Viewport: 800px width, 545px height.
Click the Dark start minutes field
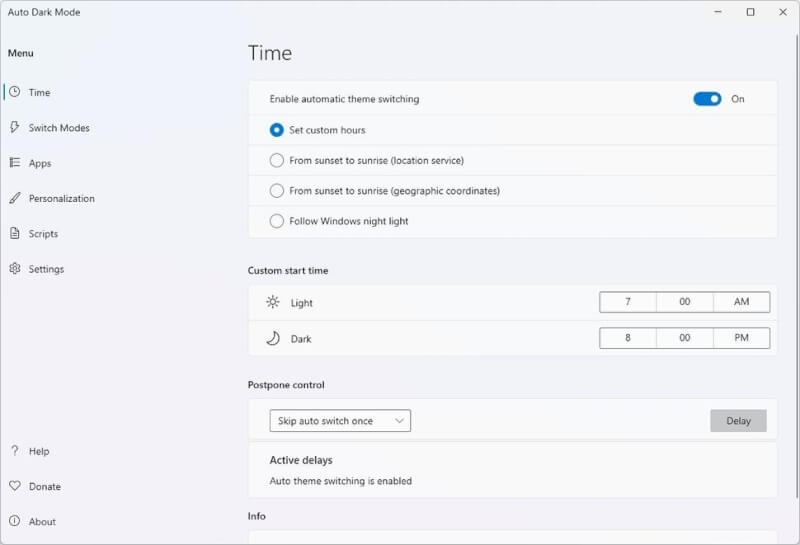pos(685,338)
